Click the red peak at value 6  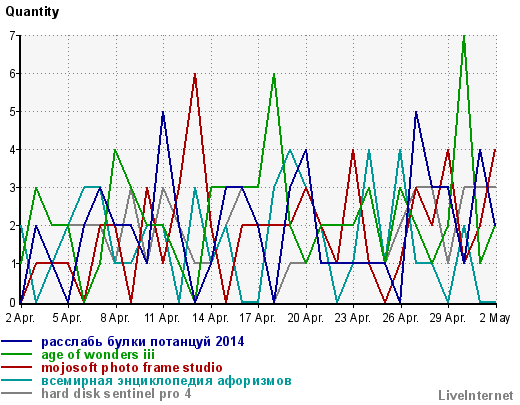pos(195,74)
